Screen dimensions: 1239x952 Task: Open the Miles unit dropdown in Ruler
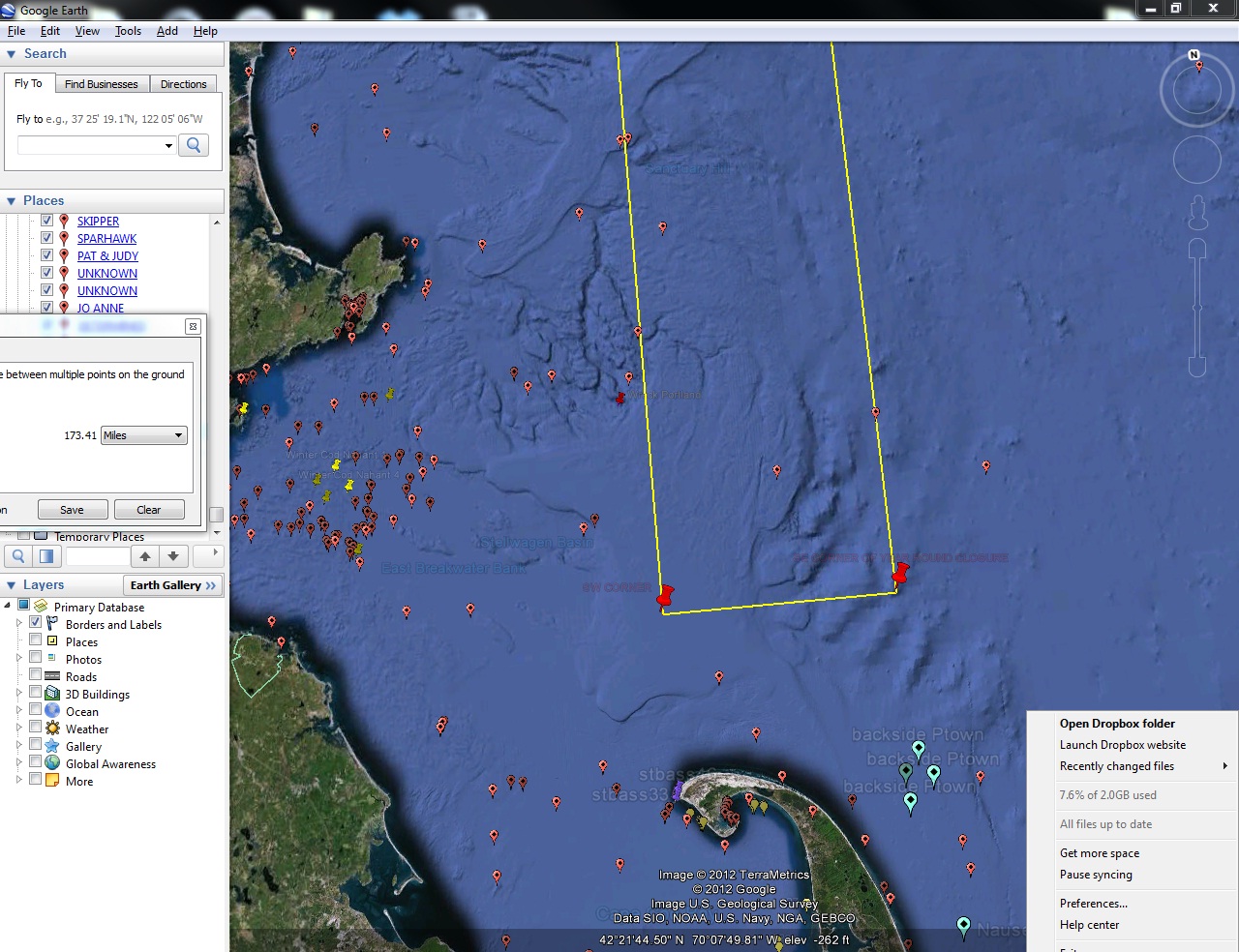[x=144, y=435]
